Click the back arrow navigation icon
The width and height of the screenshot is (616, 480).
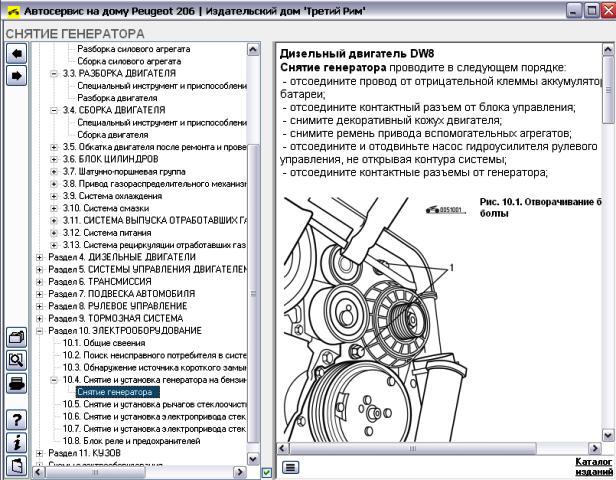click(16, 53)
